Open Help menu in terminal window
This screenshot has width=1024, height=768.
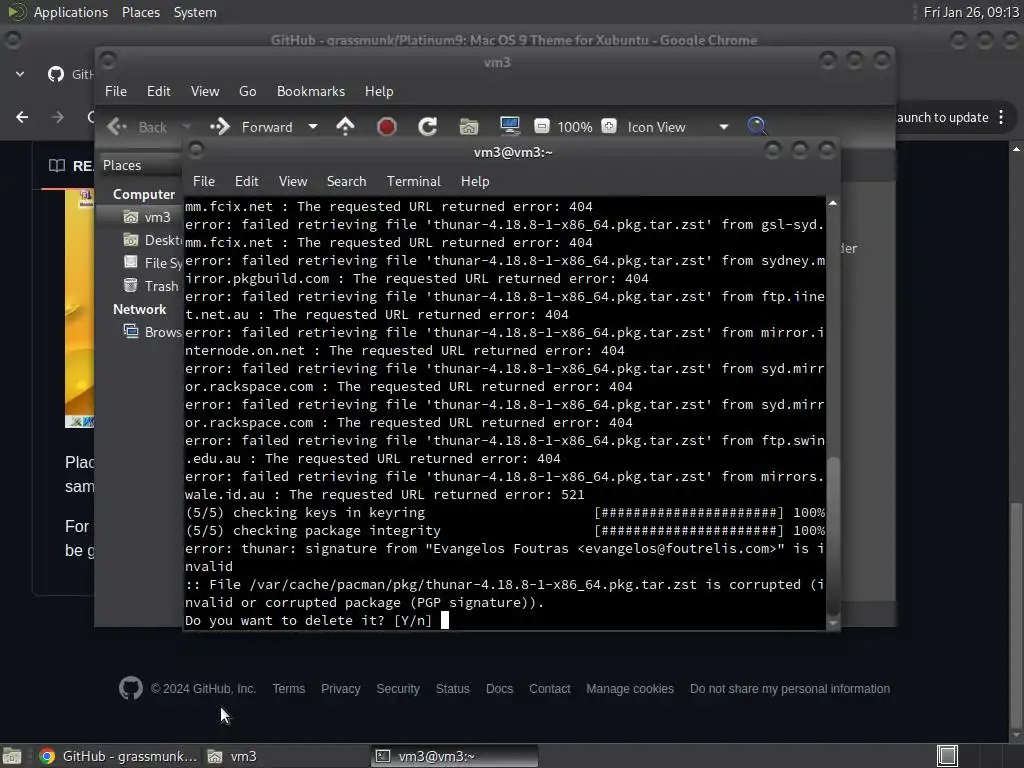(x=475, y=182)
